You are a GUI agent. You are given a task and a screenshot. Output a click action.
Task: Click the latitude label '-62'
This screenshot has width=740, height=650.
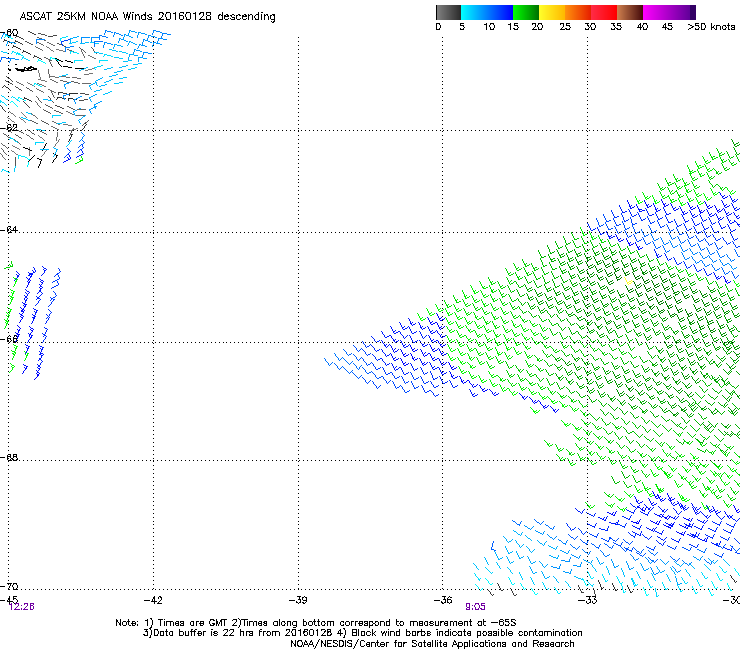click(9, 127)
